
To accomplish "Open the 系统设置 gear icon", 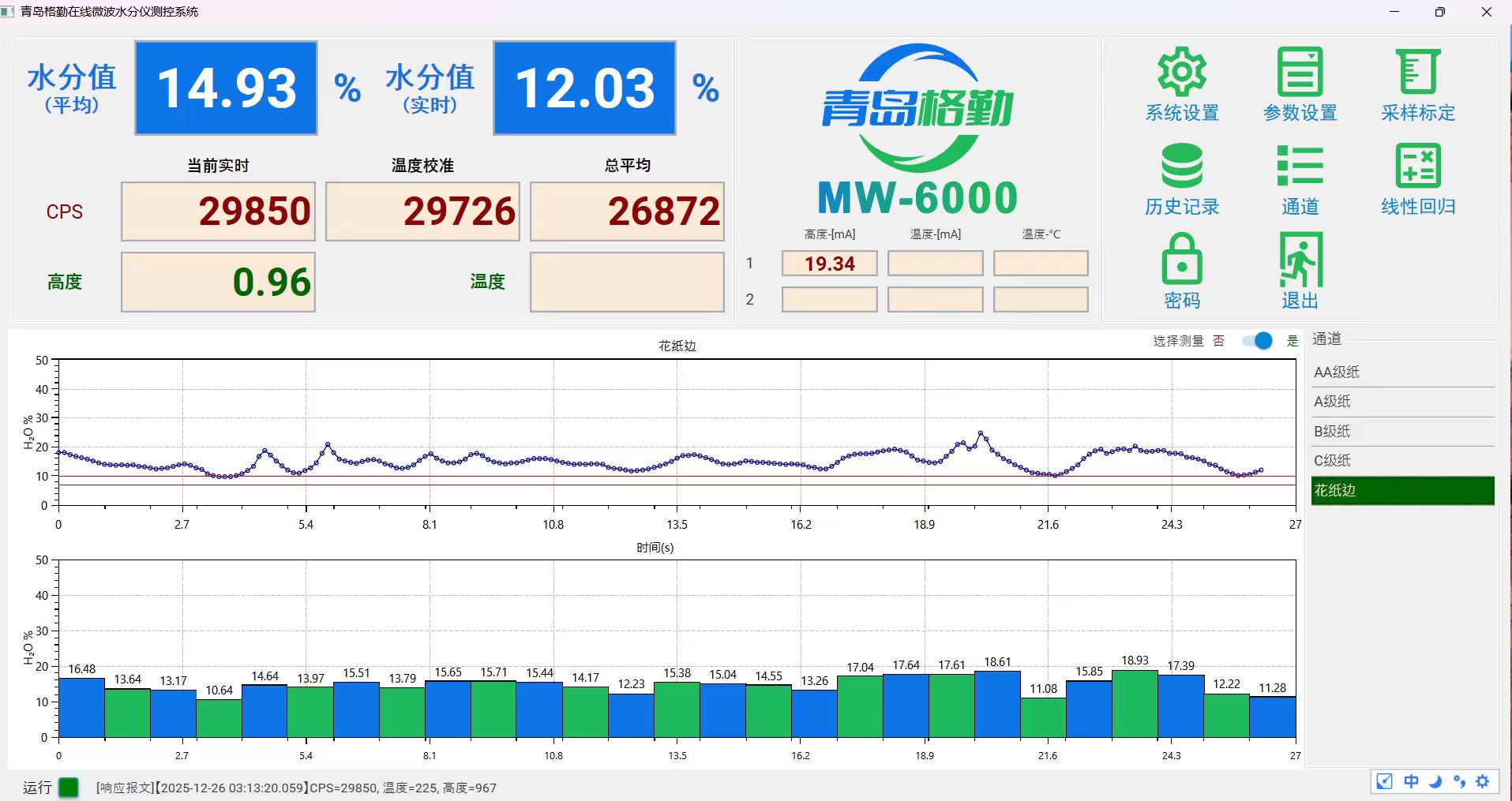I will tap(1181, 73).
